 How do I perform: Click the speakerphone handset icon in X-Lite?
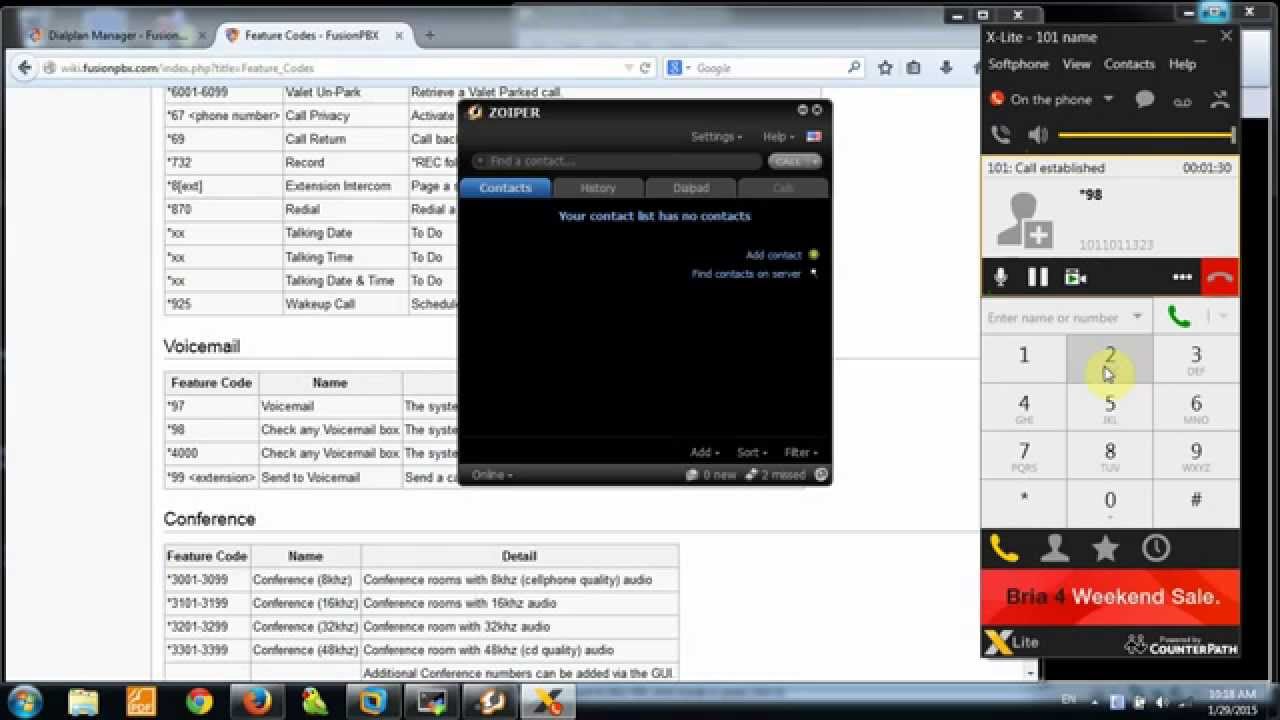click(x=1000, y=135)
